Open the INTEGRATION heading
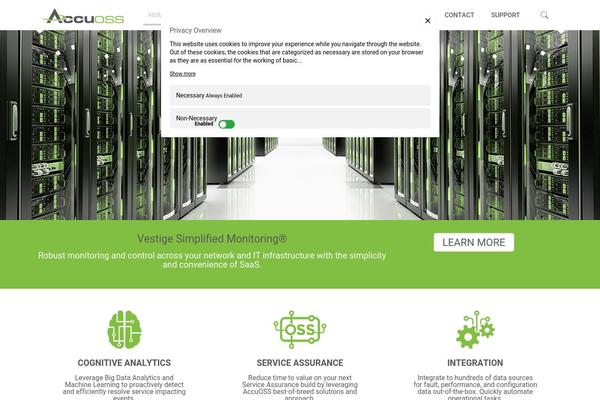 point(475,362)
